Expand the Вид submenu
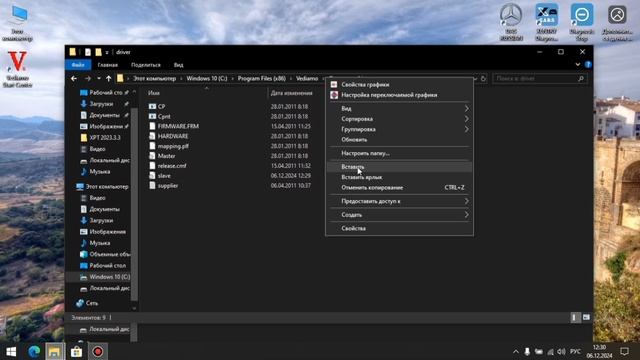The image size is (640, 360). 399,109
